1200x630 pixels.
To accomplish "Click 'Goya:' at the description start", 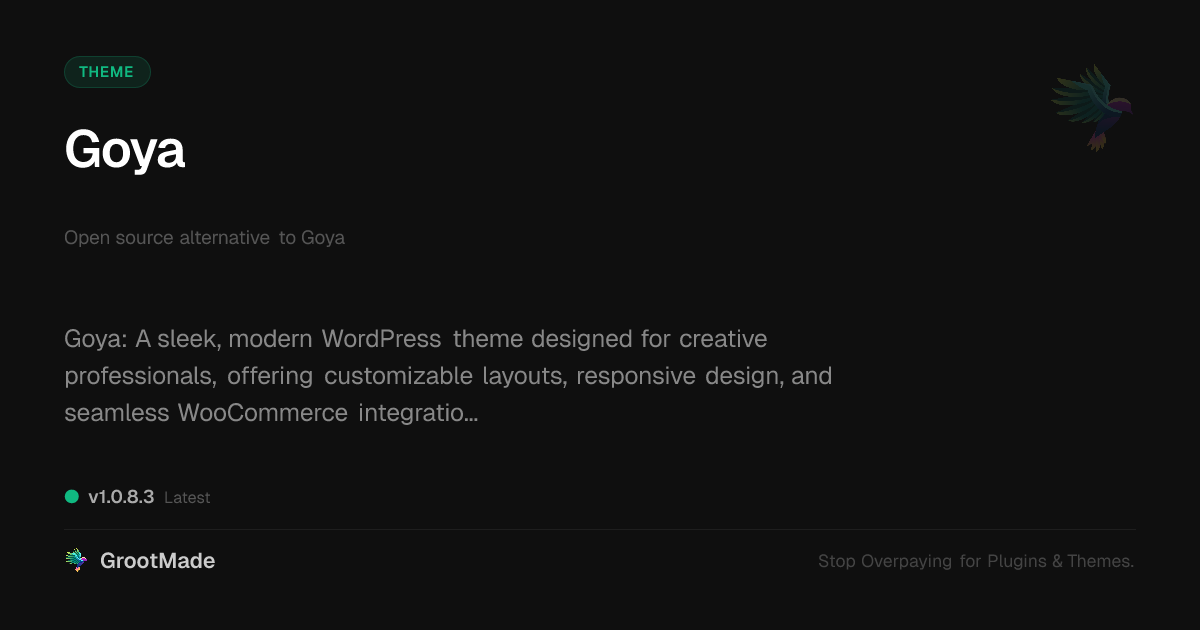I will click(96, 339).
